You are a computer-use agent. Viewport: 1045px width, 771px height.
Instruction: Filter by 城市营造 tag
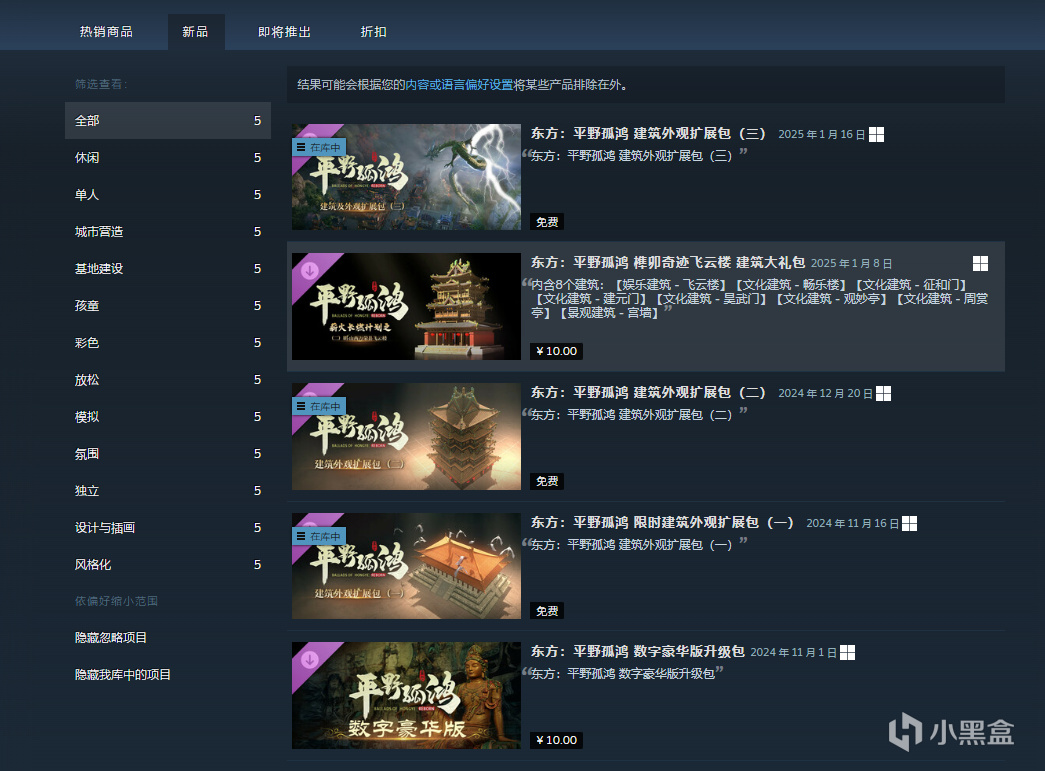[x=168, y=231]
